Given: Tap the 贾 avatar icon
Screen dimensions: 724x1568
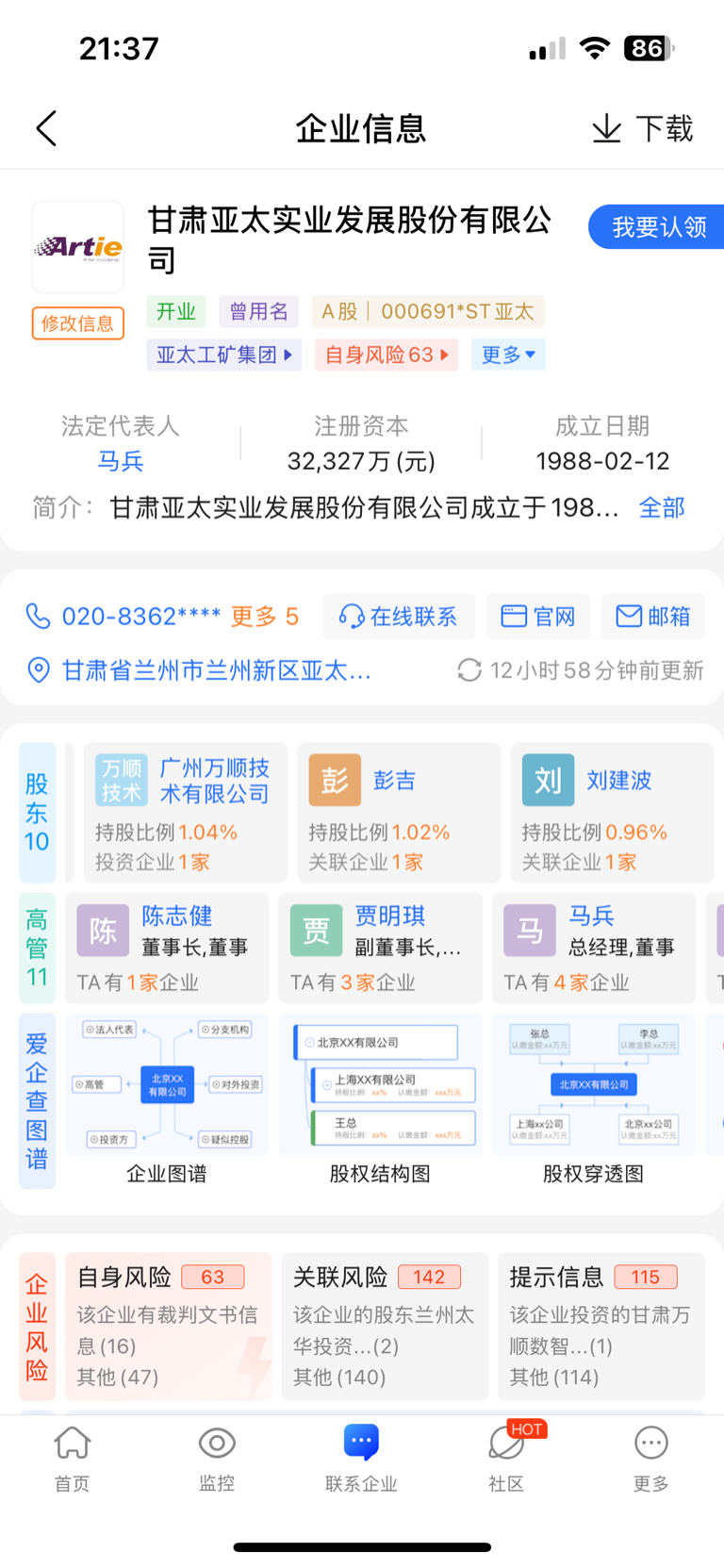Looking at the screenshot, I should pyautogui.click(x=316, y=932).
